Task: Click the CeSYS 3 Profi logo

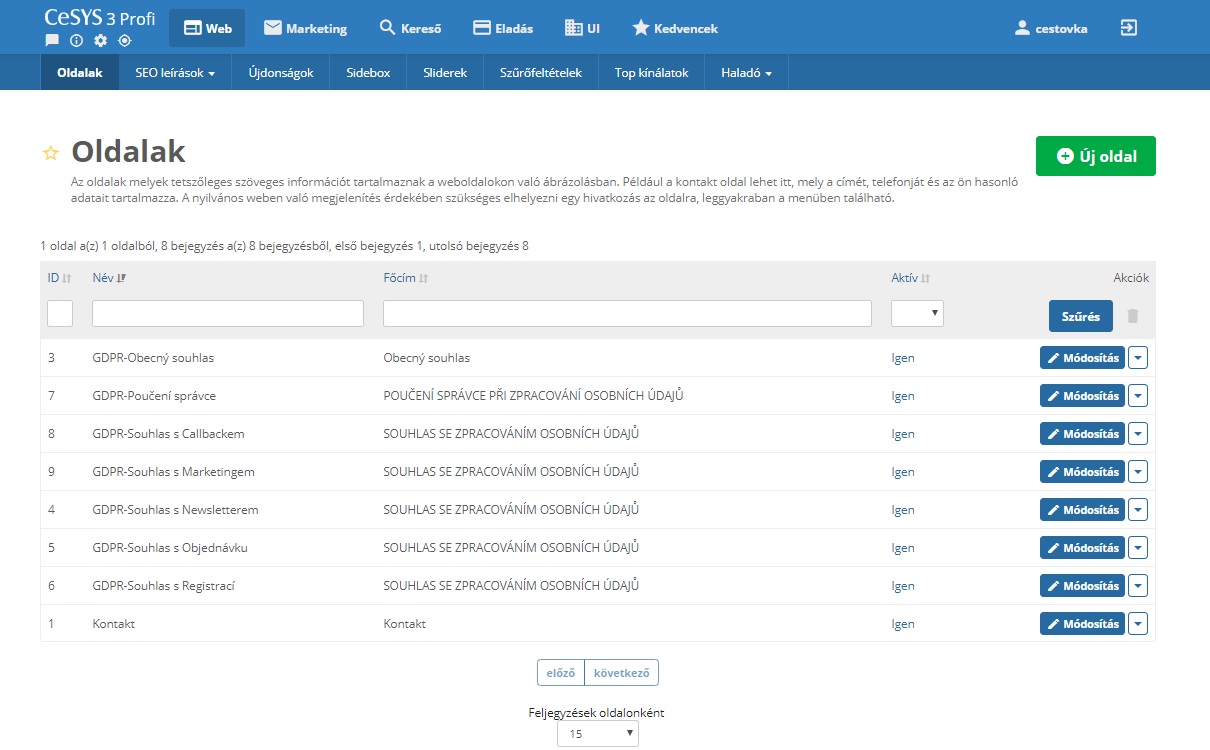Action: (x=100, y=17)
